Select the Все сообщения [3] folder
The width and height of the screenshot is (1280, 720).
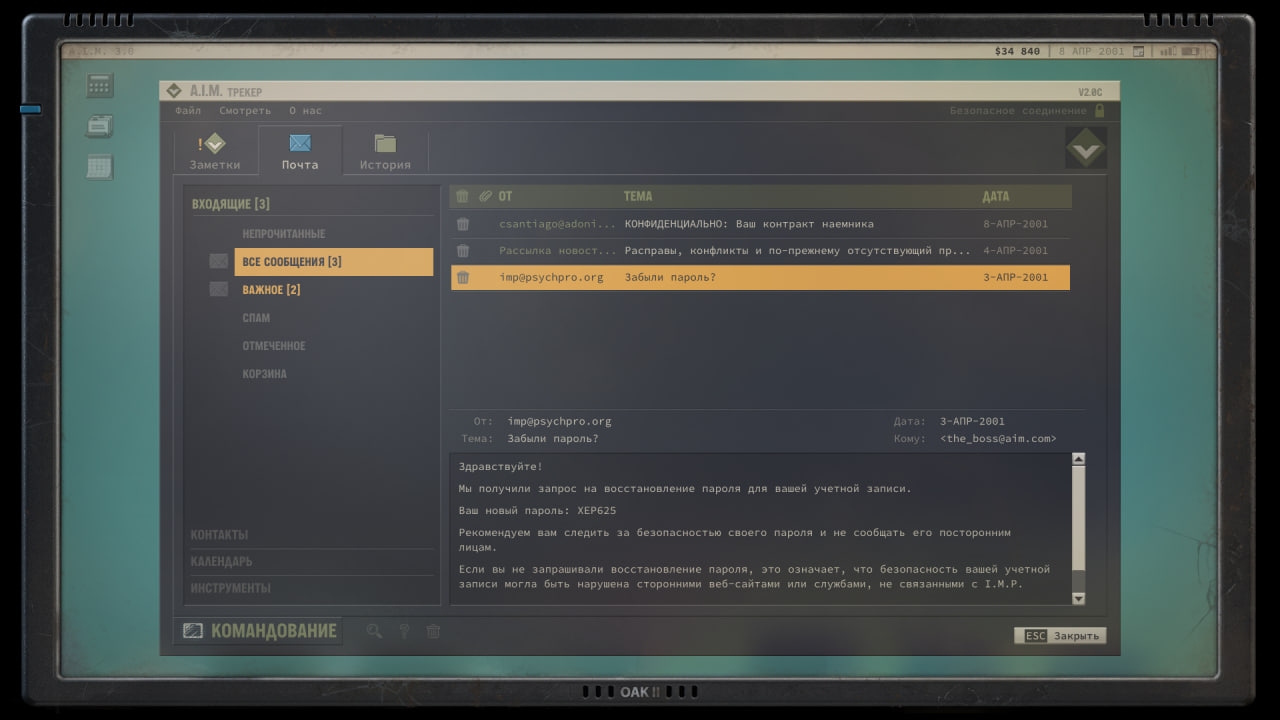coord(334,262)
